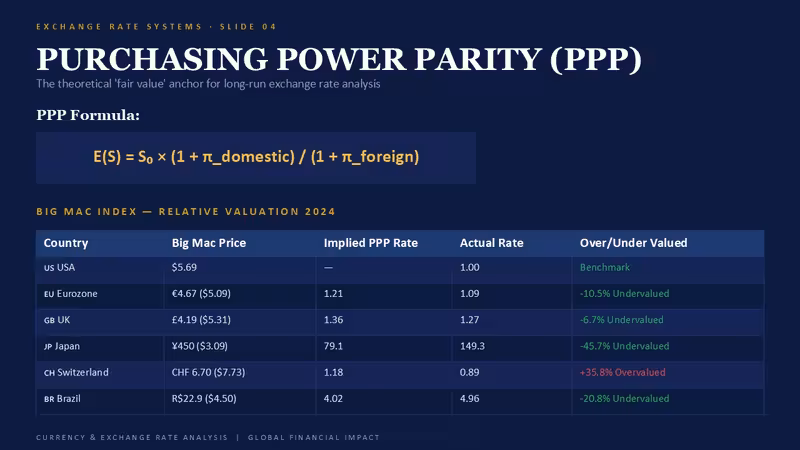This screenshot has height=450, width=800.
Task: Click the 'PURCHASING POWER PARITY (PPP)' title
Action: coord(339,59)
